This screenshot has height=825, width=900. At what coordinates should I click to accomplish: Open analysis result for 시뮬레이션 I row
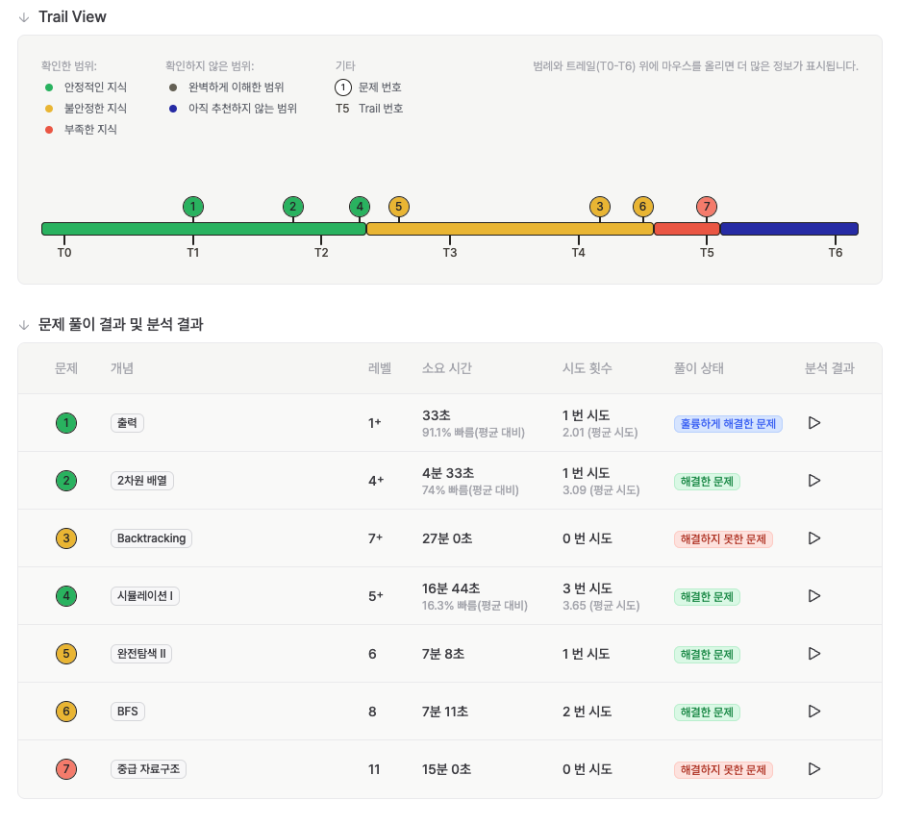tap(813, 595)
